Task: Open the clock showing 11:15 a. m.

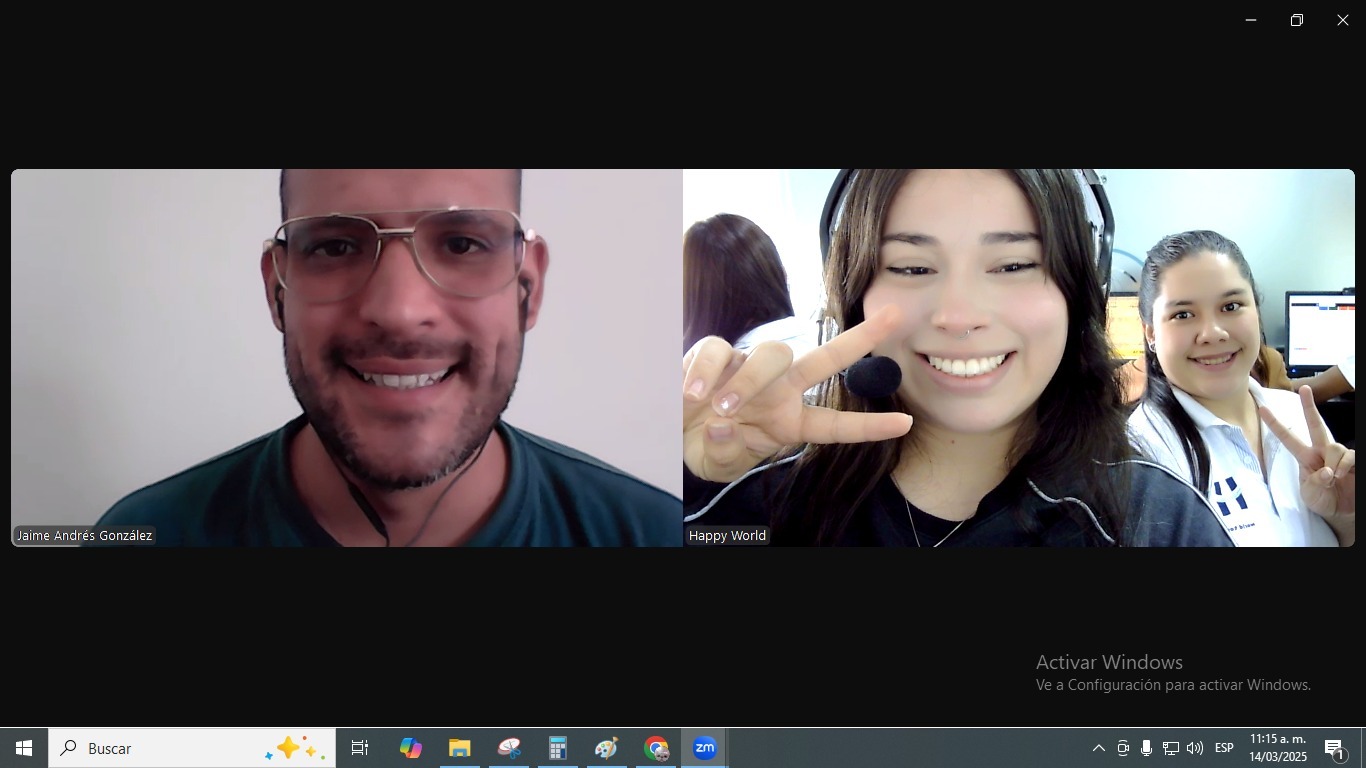Action: click(x=1277, y=748)
